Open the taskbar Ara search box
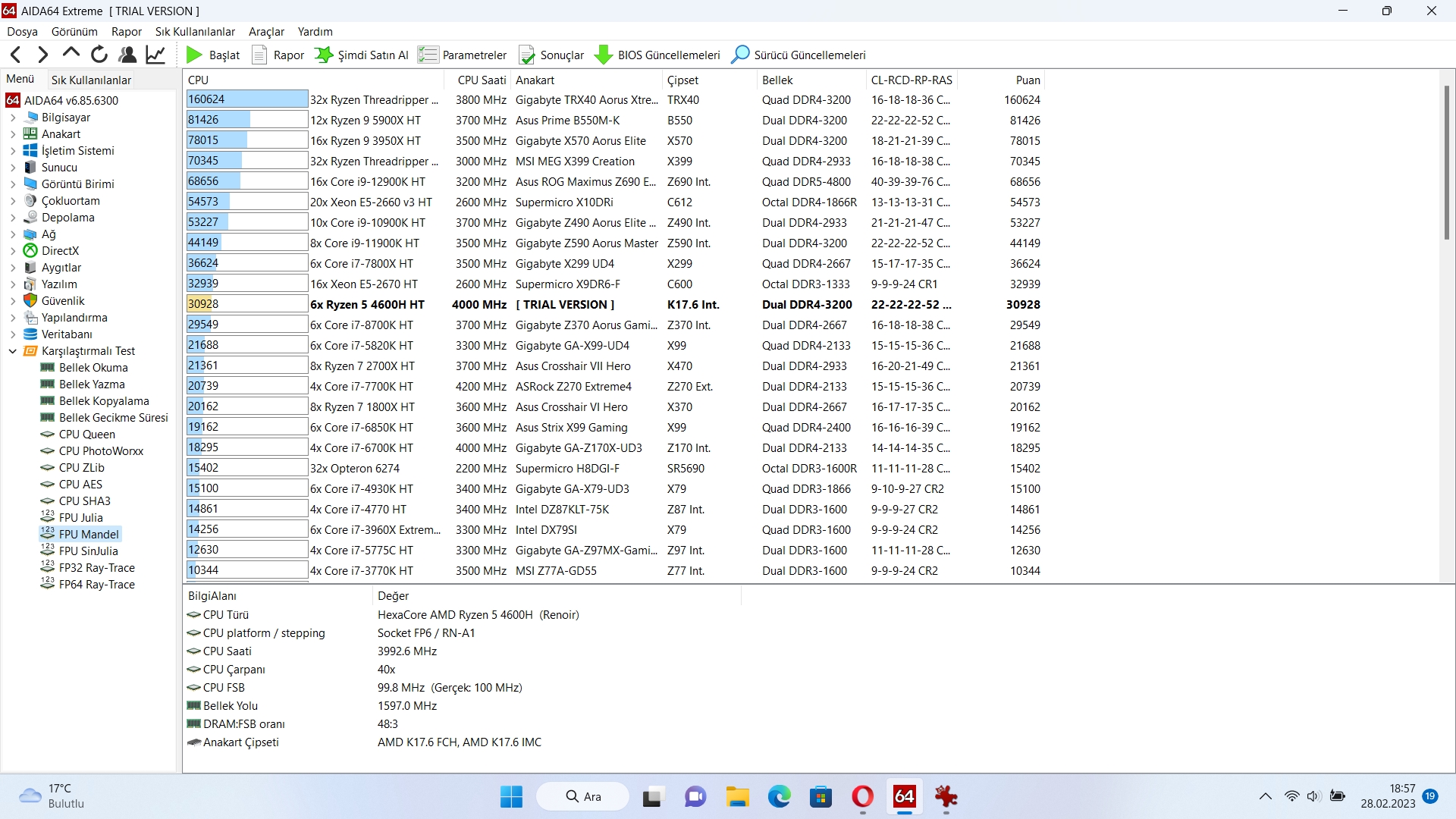Viewport: 1456px width, 819px height. 583,796
